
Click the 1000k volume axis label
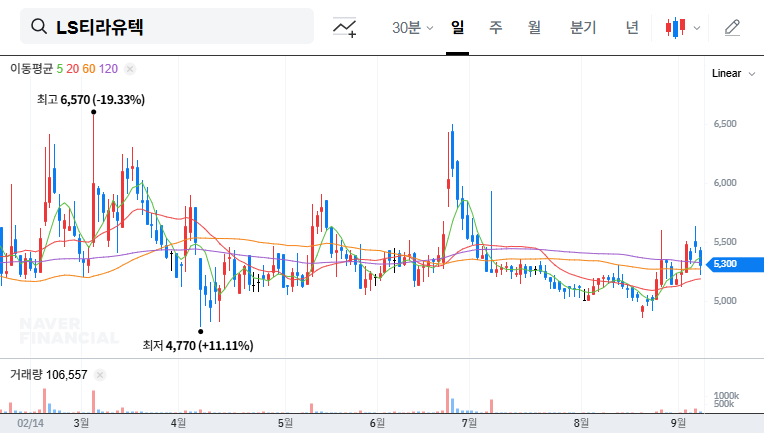point(726,395)
